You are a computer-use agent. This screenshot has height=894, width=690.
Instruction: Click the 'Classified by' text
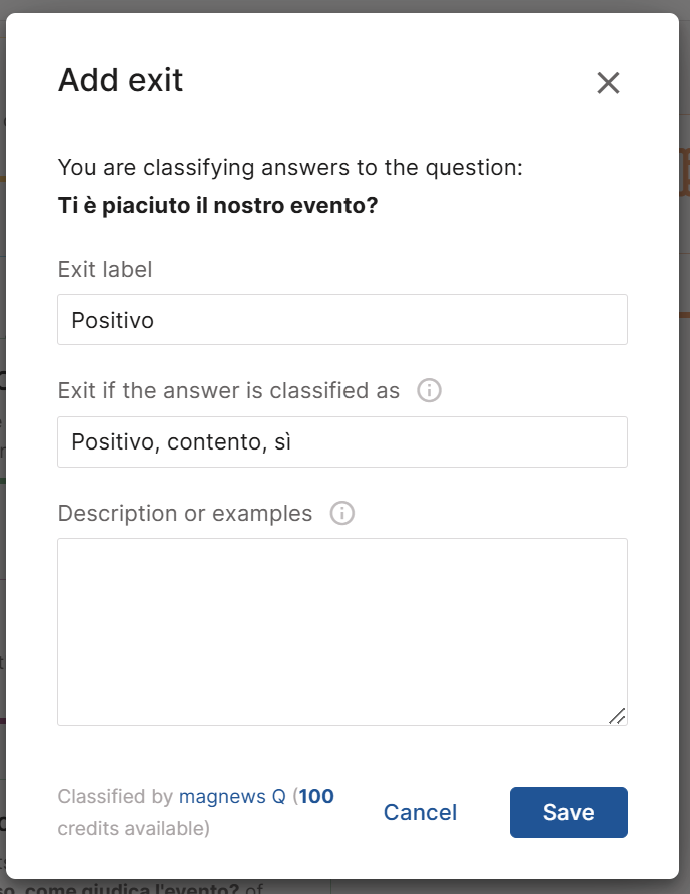116,796
